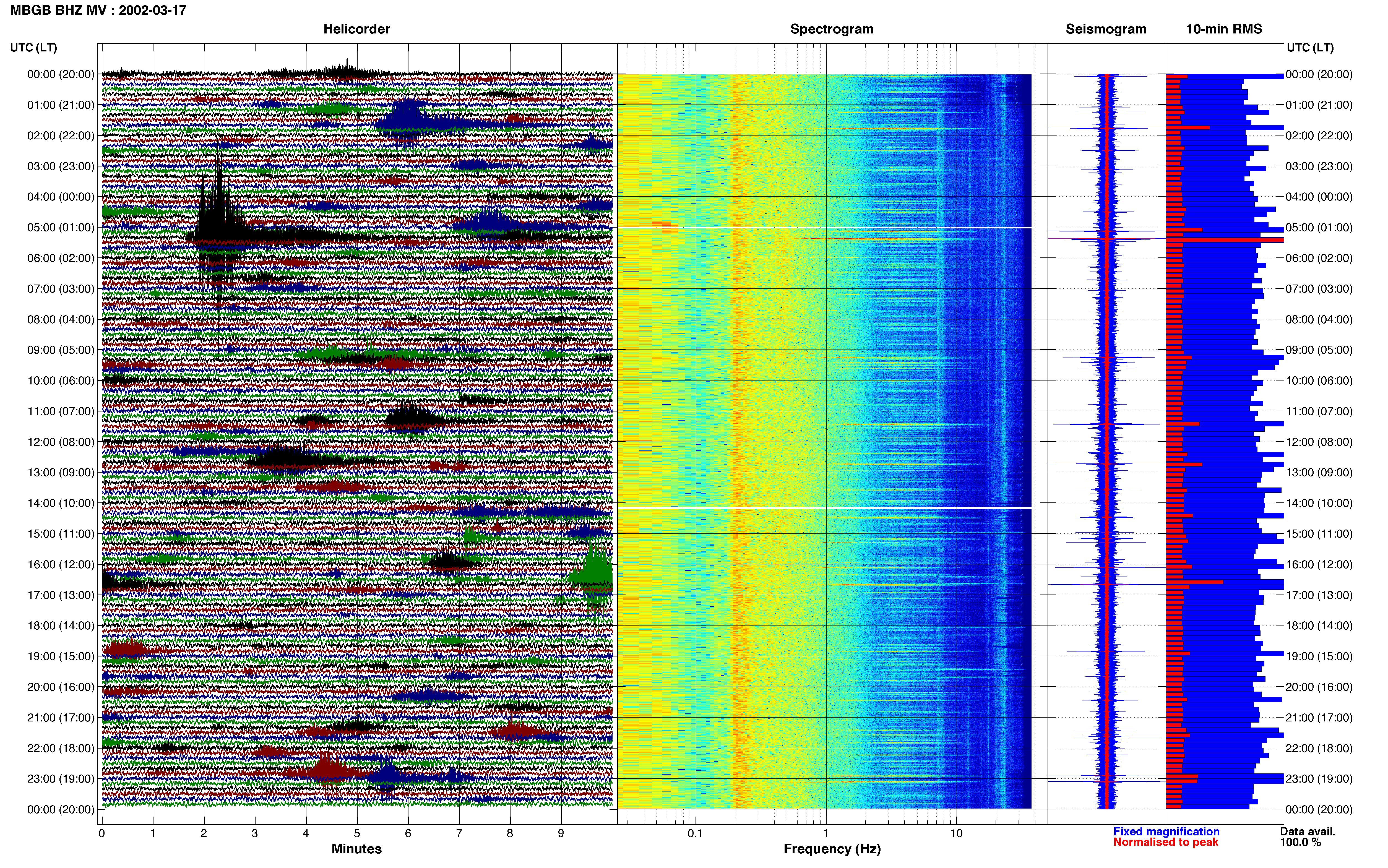1388x868 pixels.
Task: Click the left 23:00 (19:00) time label
Action: 61,779
